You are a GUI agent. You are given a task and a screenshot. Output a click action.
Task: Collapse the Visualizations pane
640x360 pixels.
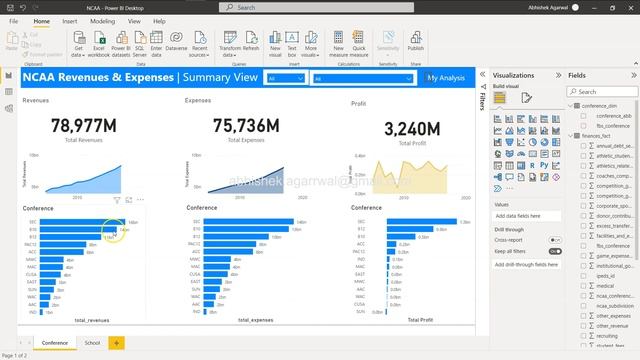coord(558,75)
